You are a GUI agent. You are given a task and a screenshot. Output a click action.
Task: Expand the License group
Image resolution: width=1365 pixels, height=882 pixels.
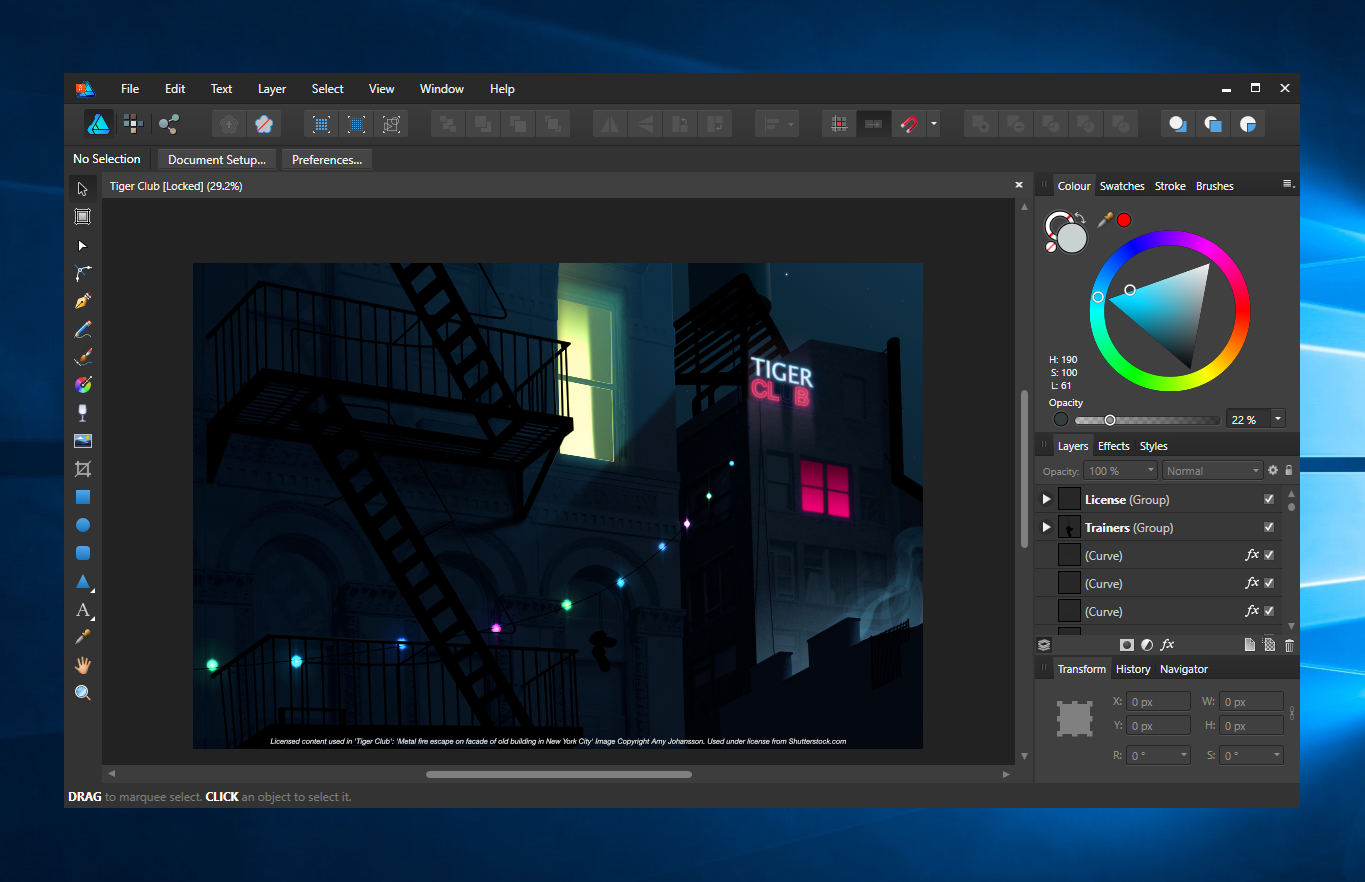[x=1046, y=499]
